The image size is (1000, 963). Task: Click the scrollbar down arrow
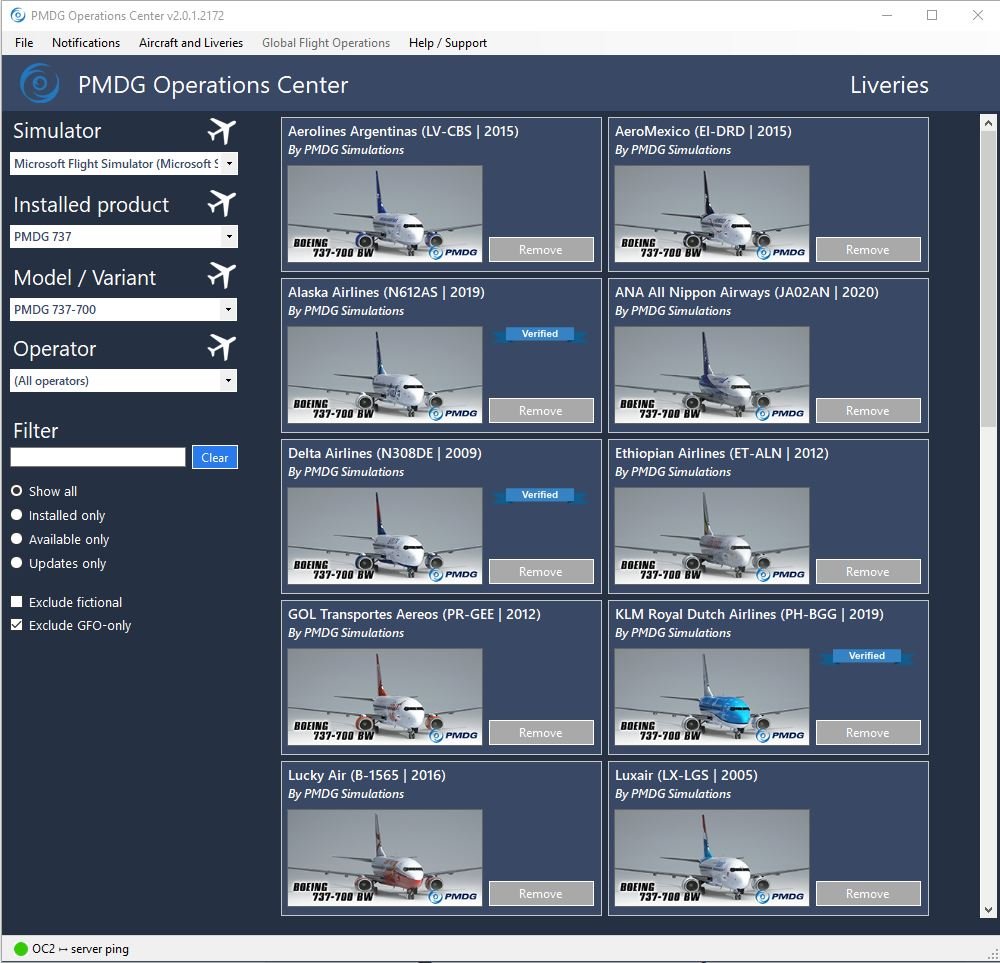point(988,910)
